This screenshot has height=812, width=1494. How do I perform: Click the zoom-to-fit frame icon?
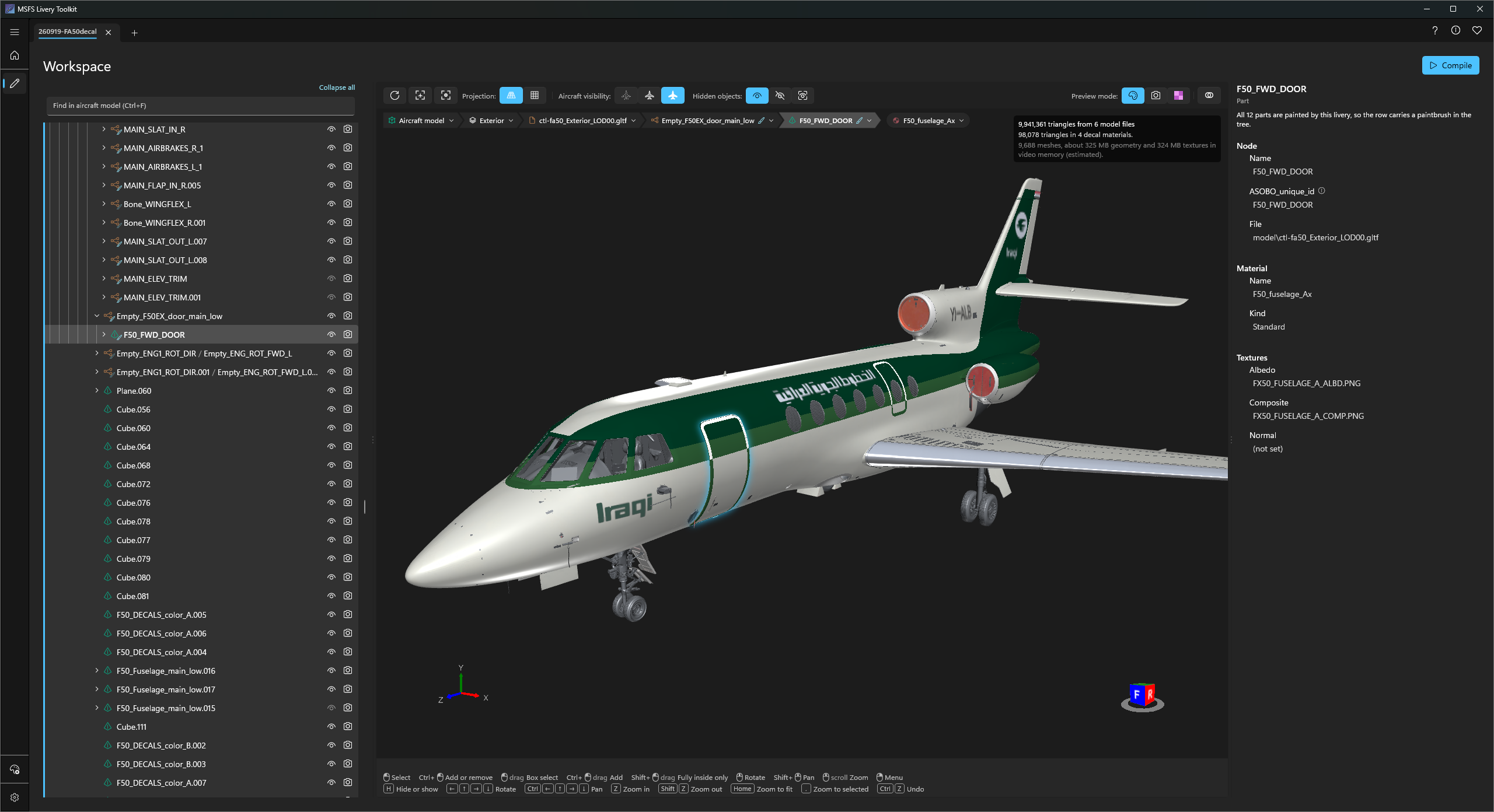(x=420, y=96)
